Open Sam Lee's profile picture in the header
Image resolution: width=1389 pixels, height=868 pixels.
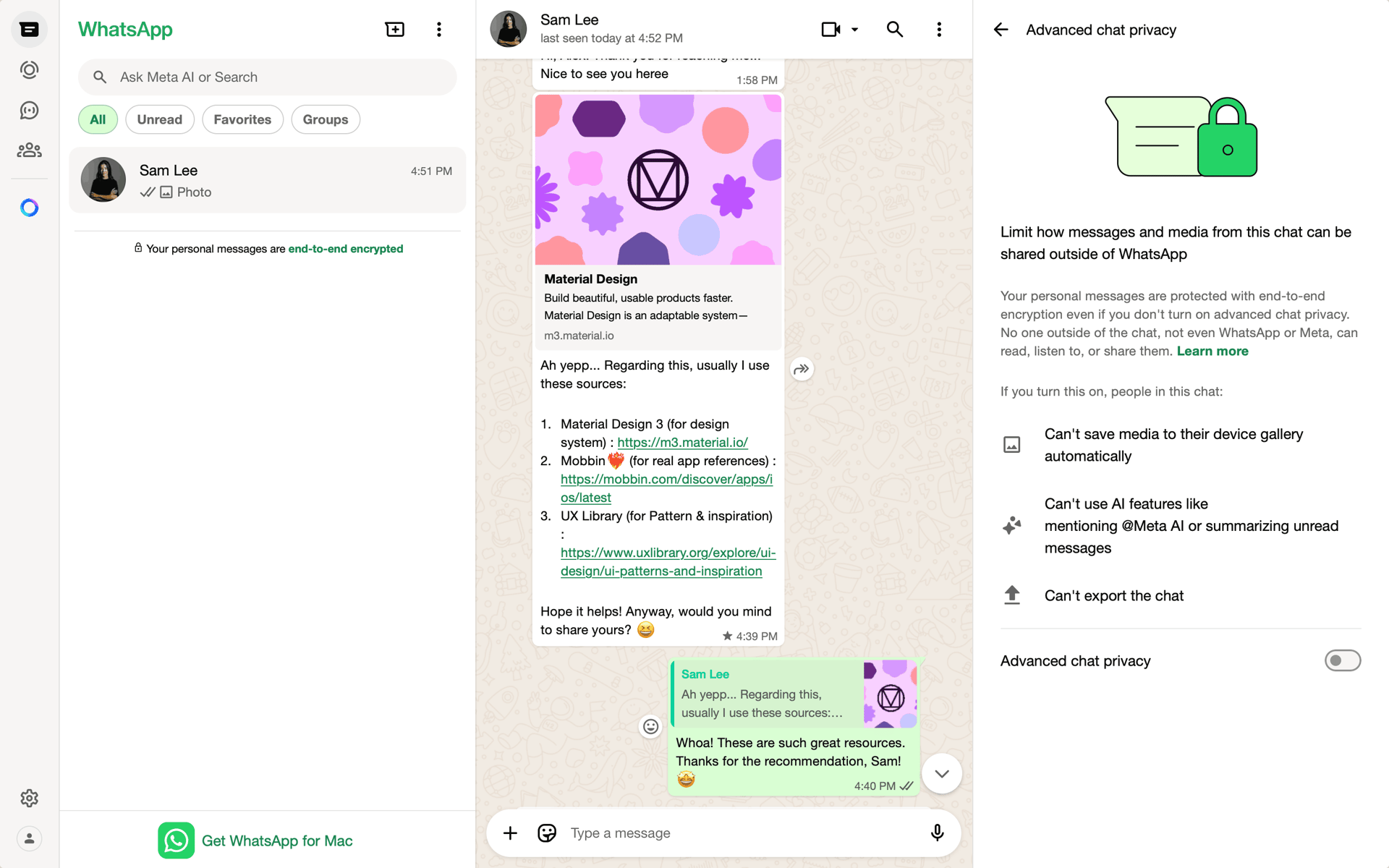coord(509,30)
